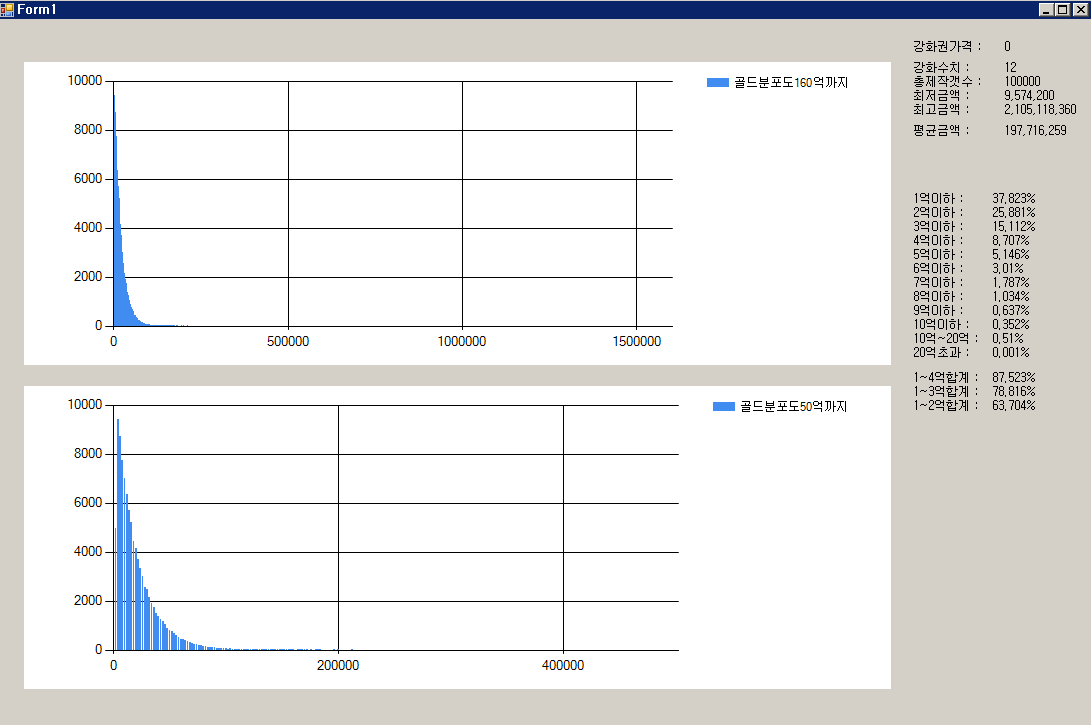Click the Form1 application icon in title bar
Image resolution: width=1091 pixels, height=725 pixels.
coord(8,9)
